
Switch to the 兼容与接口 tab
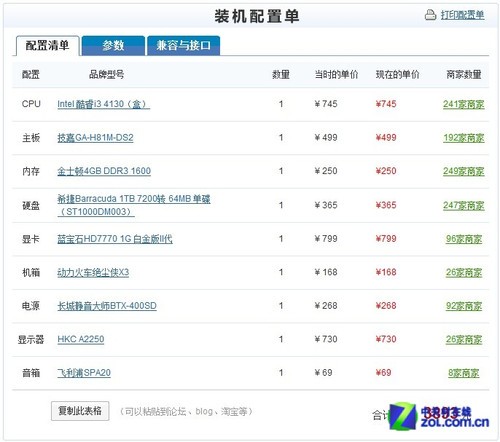click(x=183, y=46)
